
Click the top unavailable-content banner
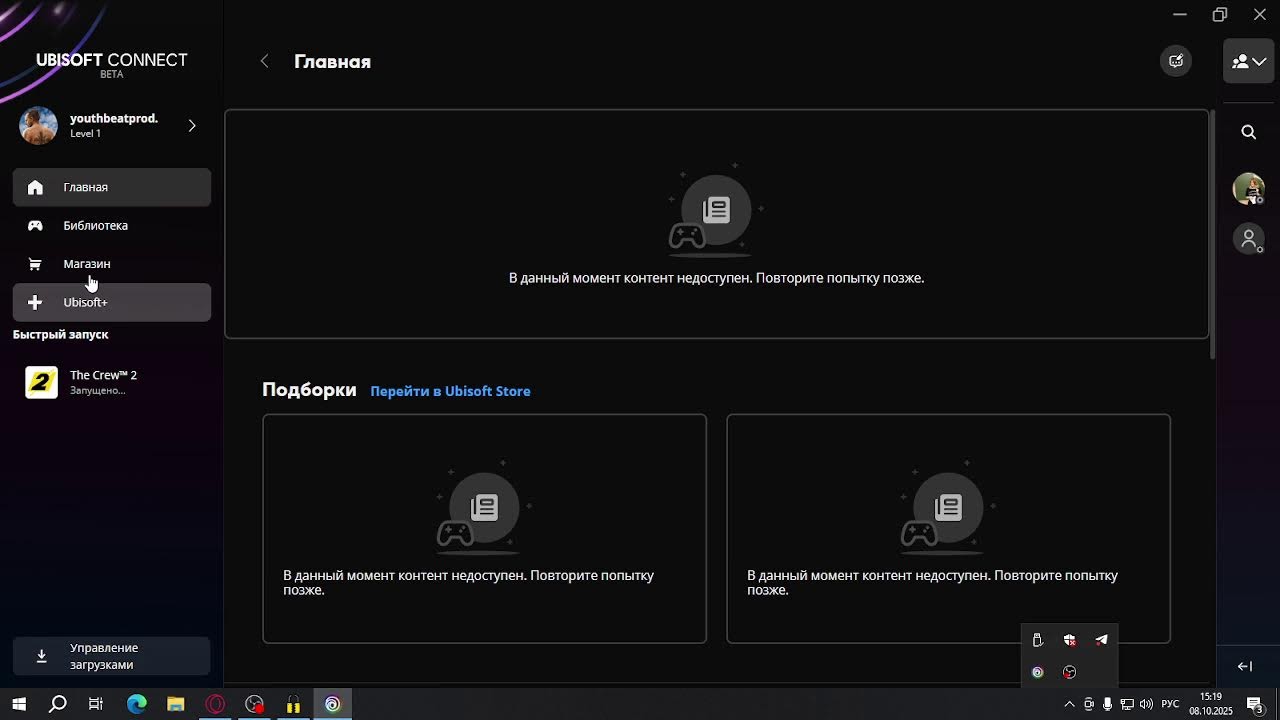click(x=716, y=224)
